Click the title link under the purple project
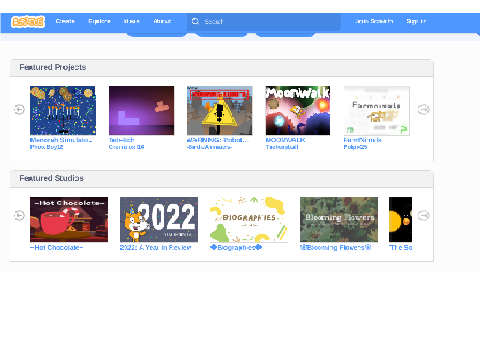Image resolution: width=480 pixels, height=360 pixels. click(122, 140)
